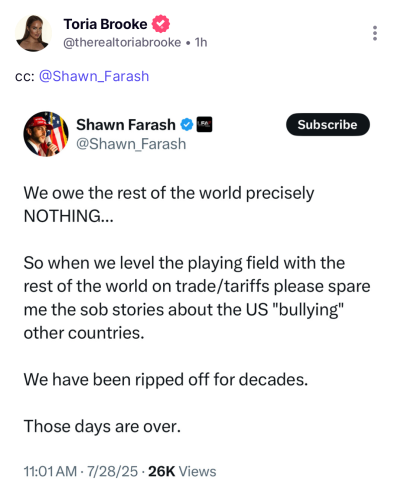Screen dimensions: 401x500
Task: Click the paragraph about trade/tariffs
Action: pyautogui.click(x=197, y=298)
